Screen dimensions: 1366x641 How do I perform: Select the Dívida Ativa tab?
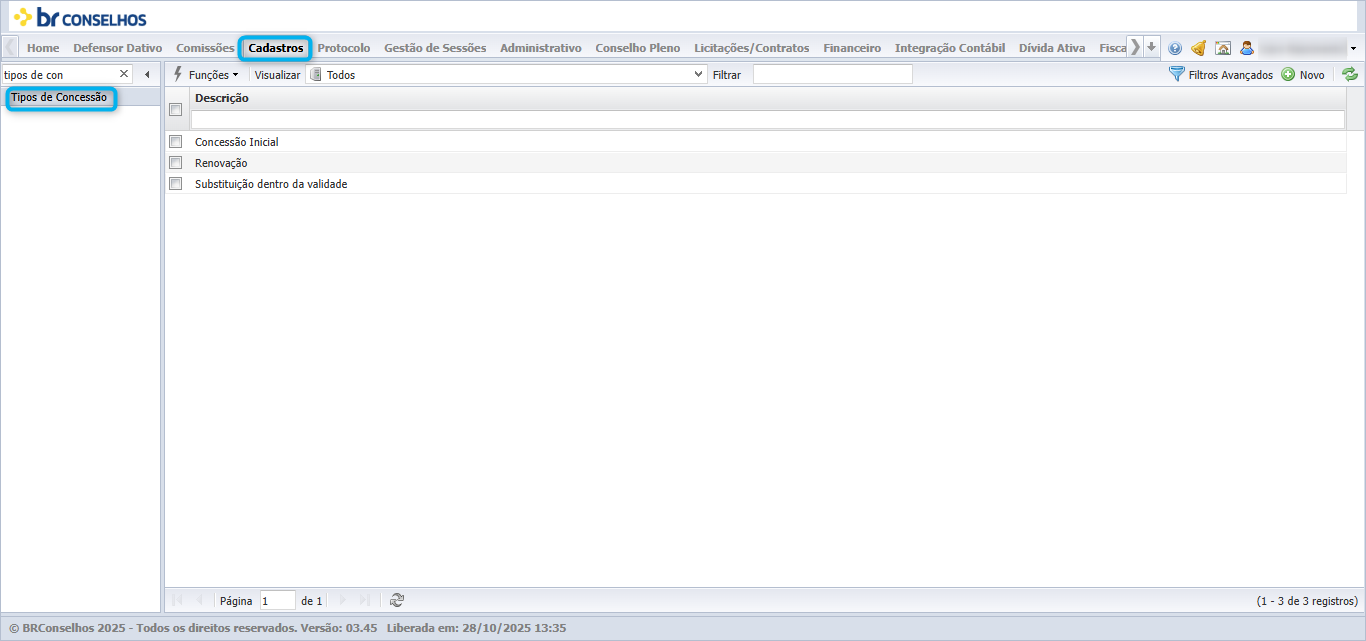click(x=1052, y=48)
